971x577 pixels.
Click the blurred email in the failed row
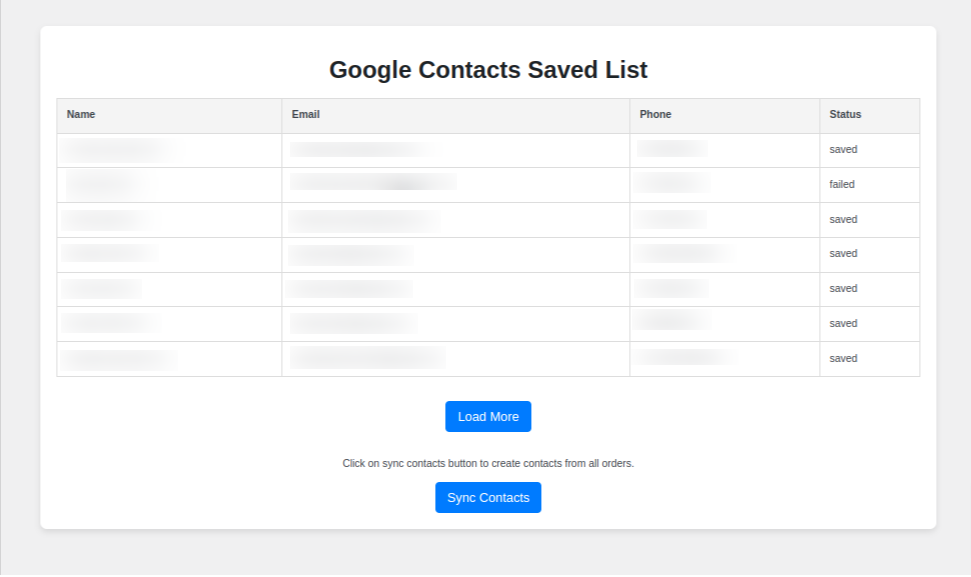point(373,183)
